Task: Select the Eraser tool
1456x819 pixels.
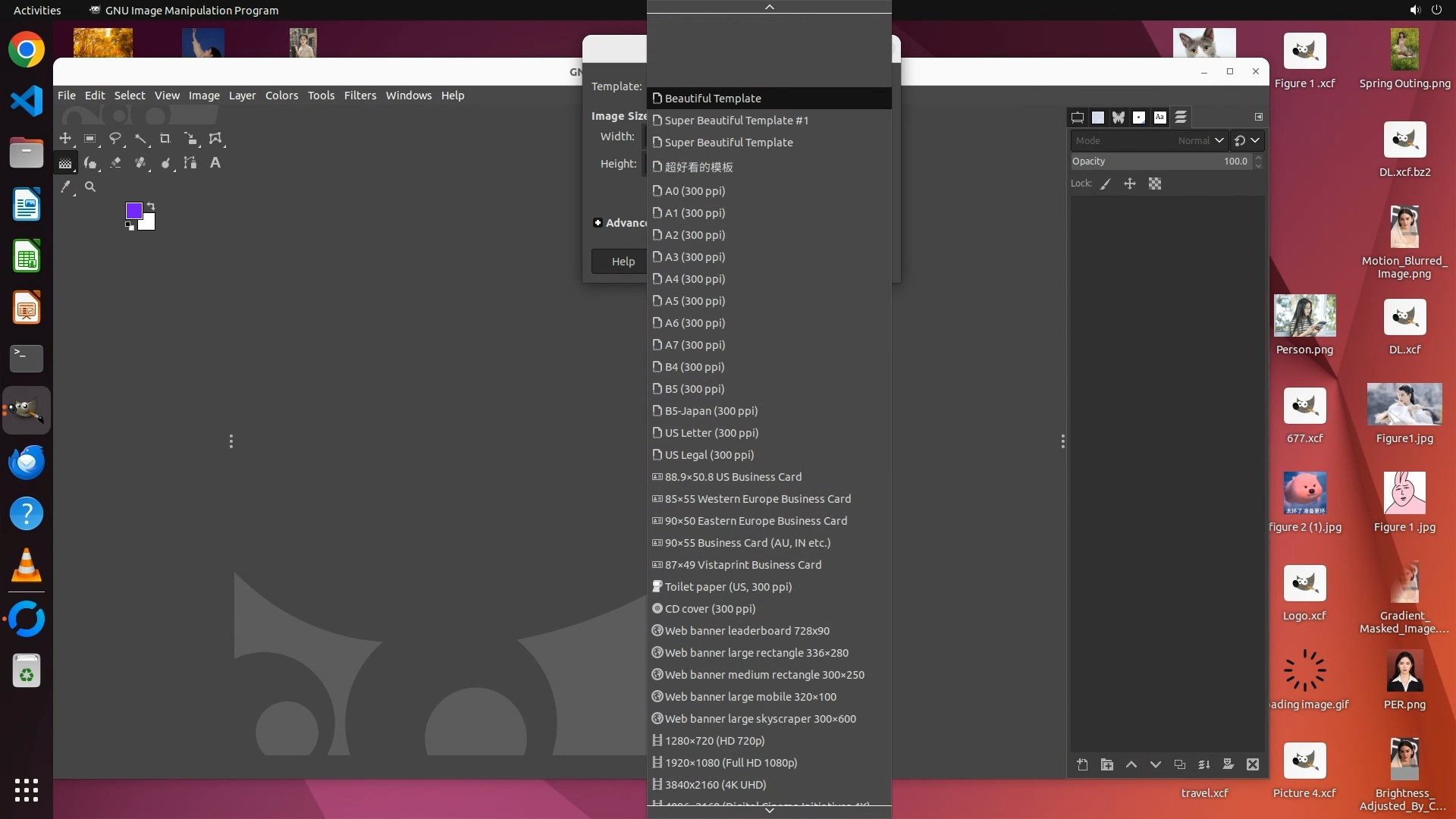Action: click(x=116, y=163)
